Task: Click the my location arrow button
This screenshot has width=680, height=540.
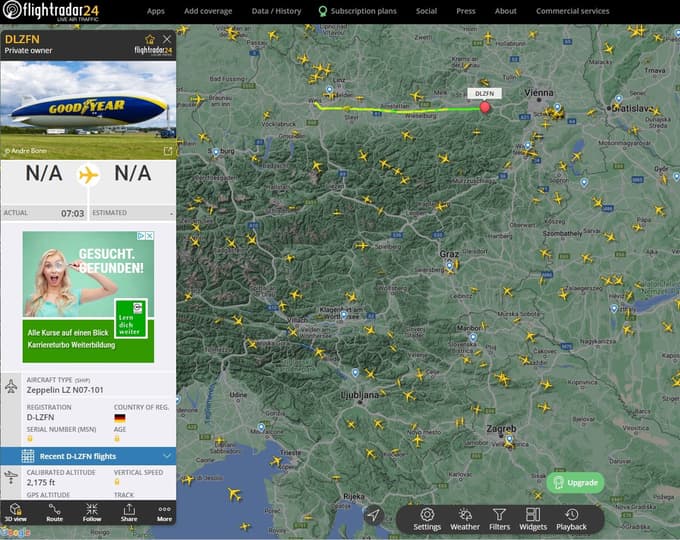Action: (x=373, y=515)
